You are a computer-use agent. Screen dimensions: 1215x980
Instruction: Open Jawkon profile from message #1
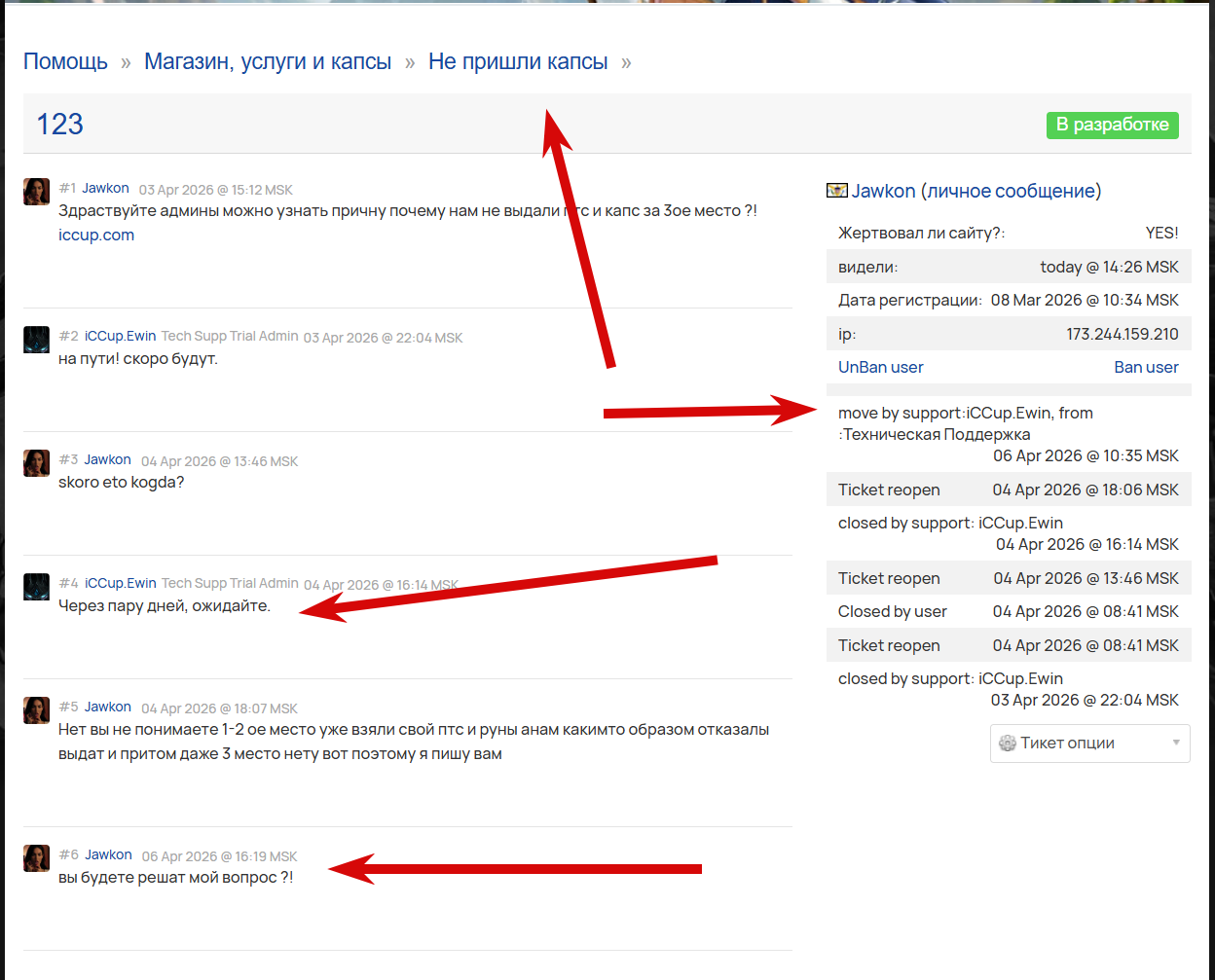tap(105, 188)
